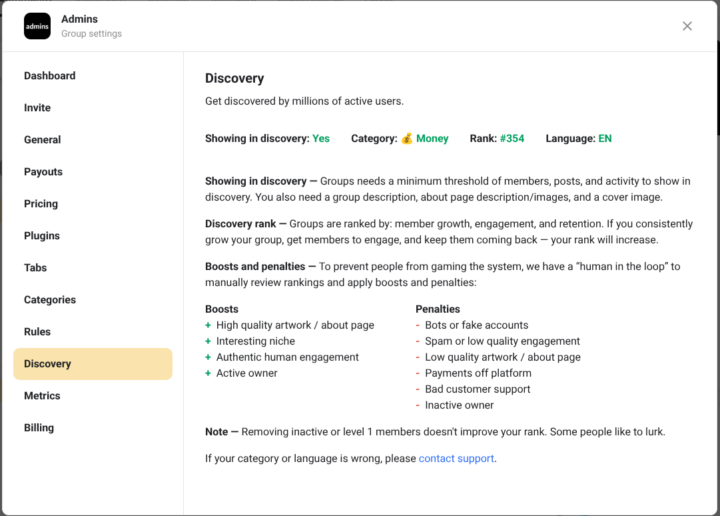720x516 pixels.
Task: Follow the contact support link
Action: 456,459
